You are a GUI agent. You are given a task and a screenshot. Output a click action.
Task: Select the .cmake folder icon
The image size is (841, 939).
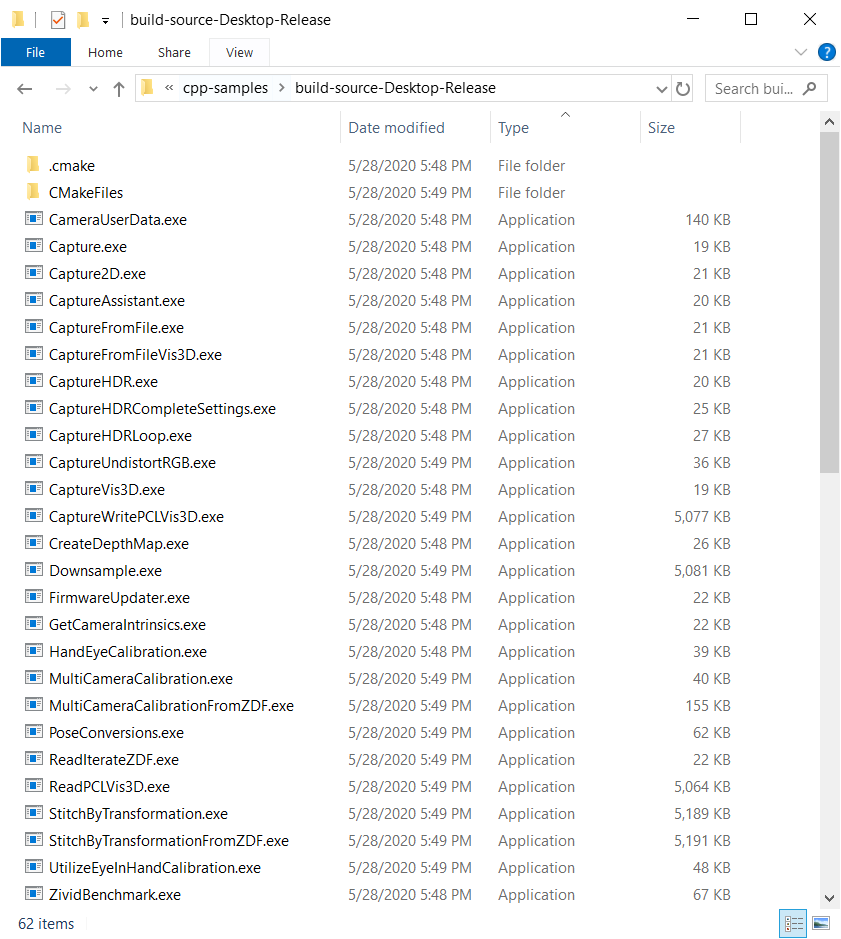34,165
